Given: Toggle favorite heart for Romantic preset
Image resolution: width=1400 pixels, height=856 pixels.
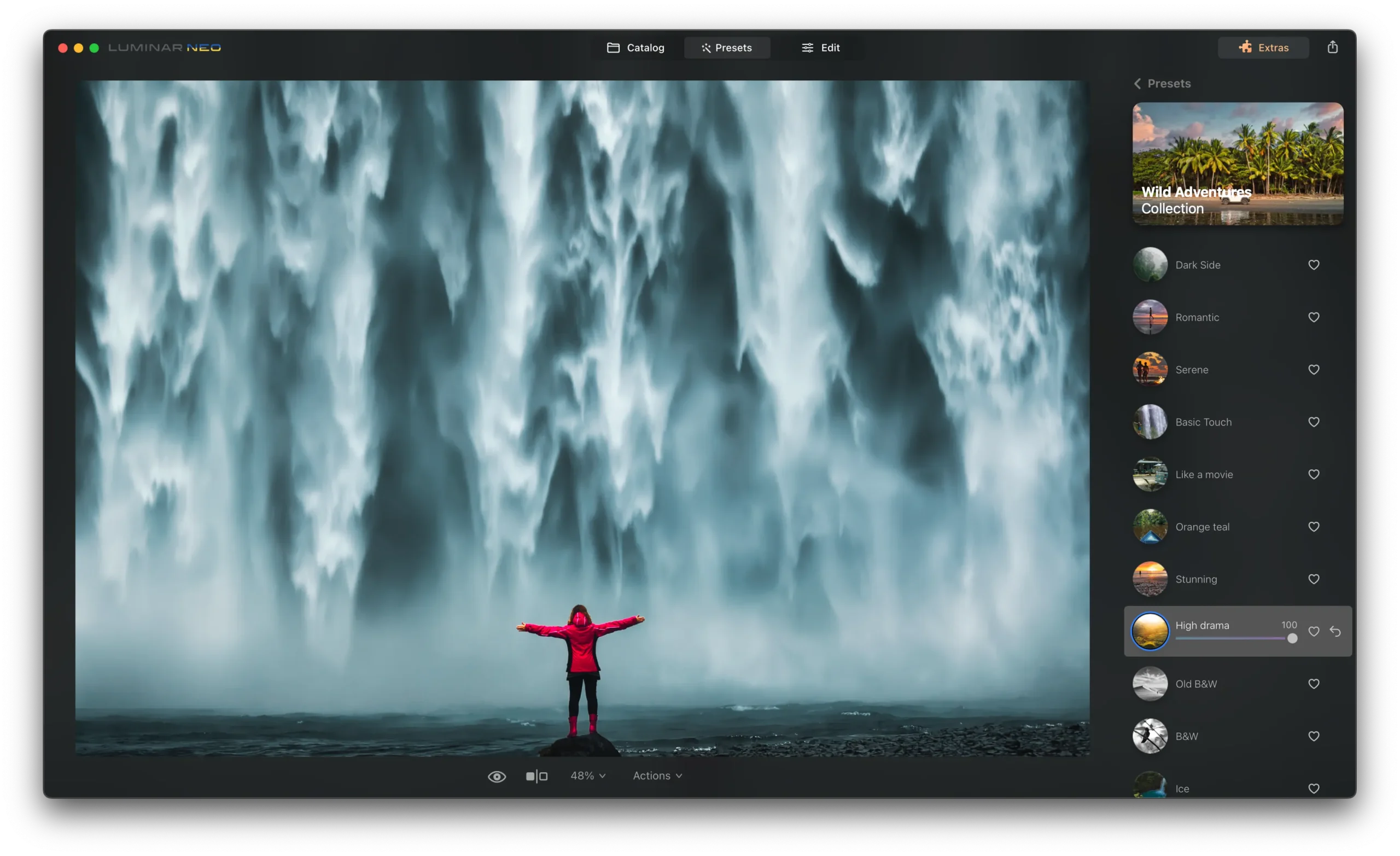Looking at the screenshot, I should (x=1314, y=317).
